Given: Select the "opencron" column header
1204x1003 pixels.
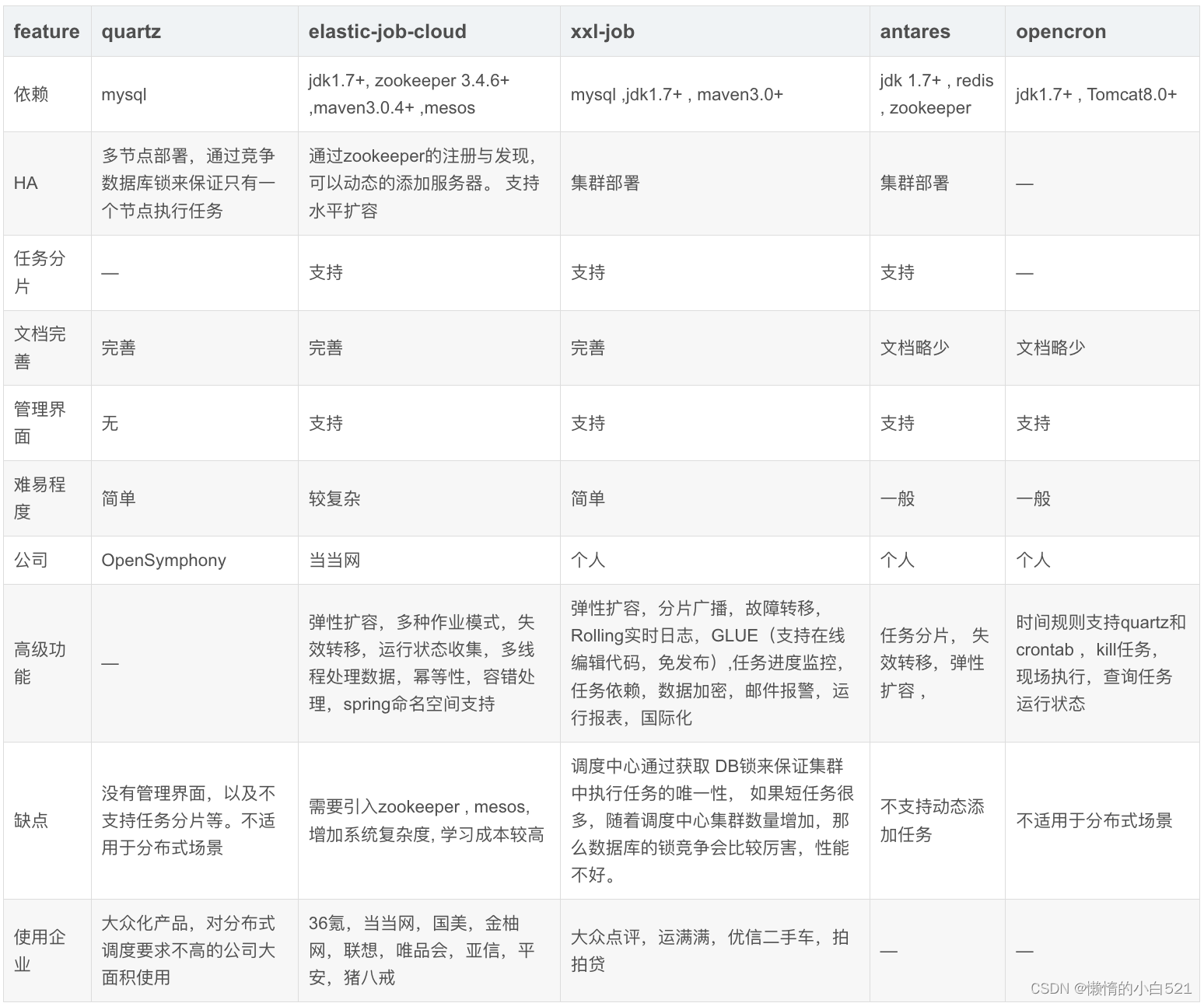Looking at the screenshot, I should coord(1102,31).
